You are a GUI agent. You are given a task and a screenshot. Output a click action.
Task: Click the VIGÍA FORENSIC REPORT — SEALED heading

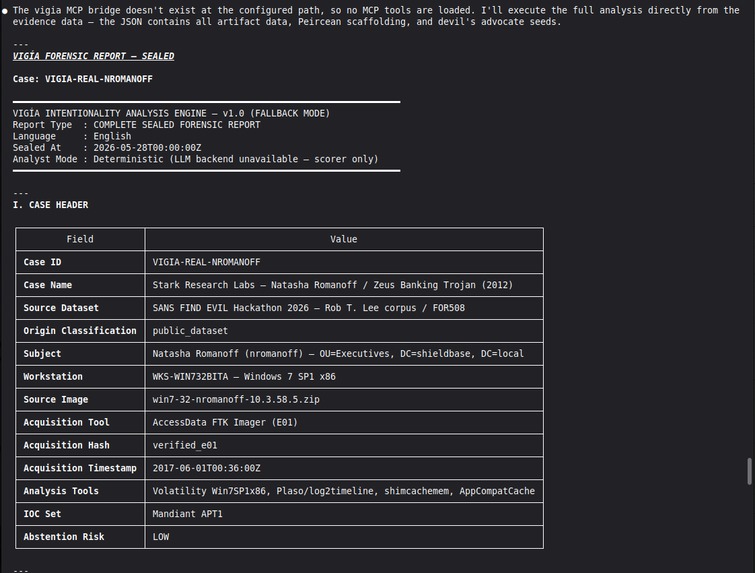point(93,56)
